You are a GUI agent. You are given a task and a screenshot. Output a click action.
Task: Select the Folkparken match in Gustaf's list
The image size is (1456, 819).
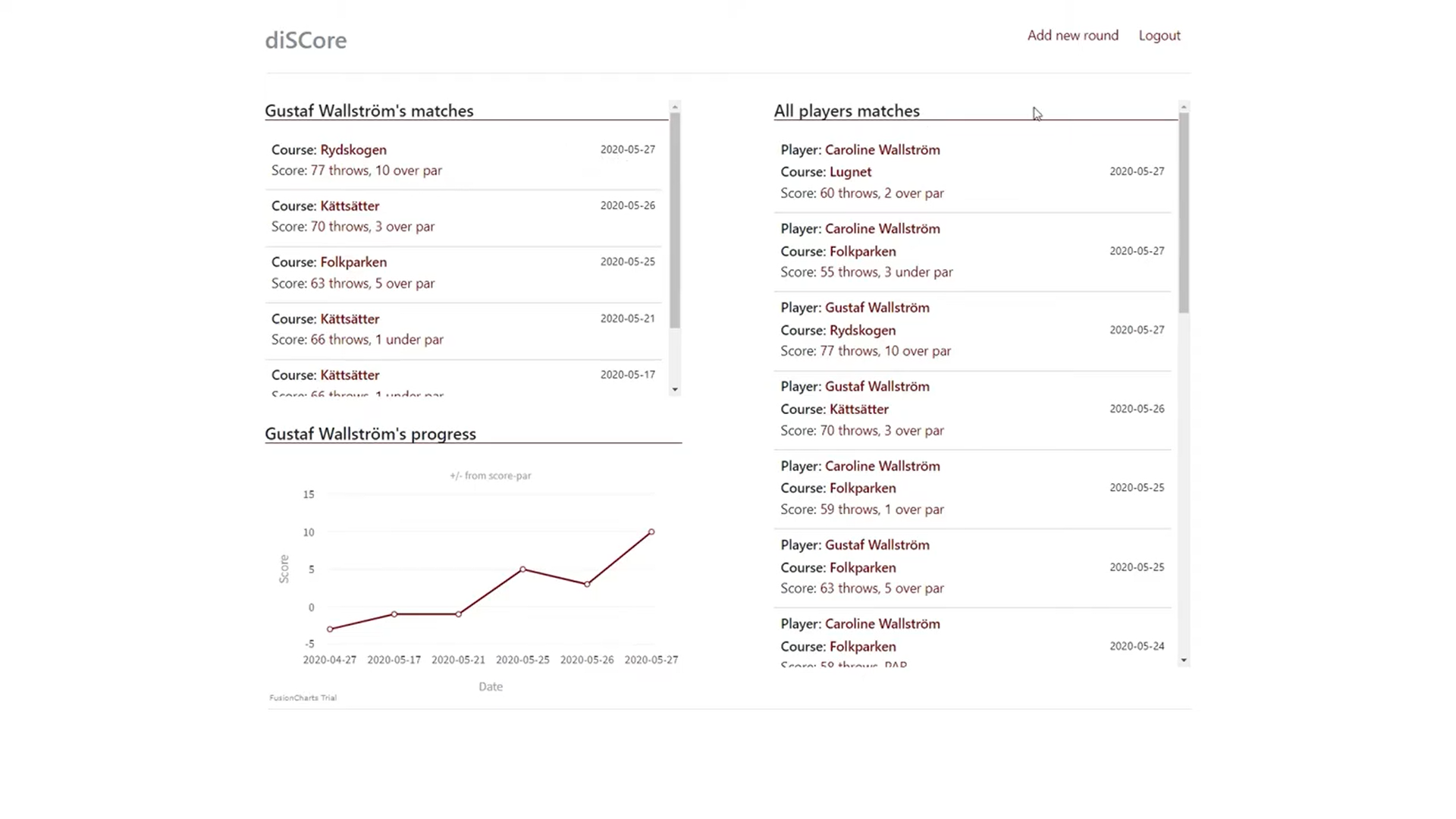[x=463, y=274]
